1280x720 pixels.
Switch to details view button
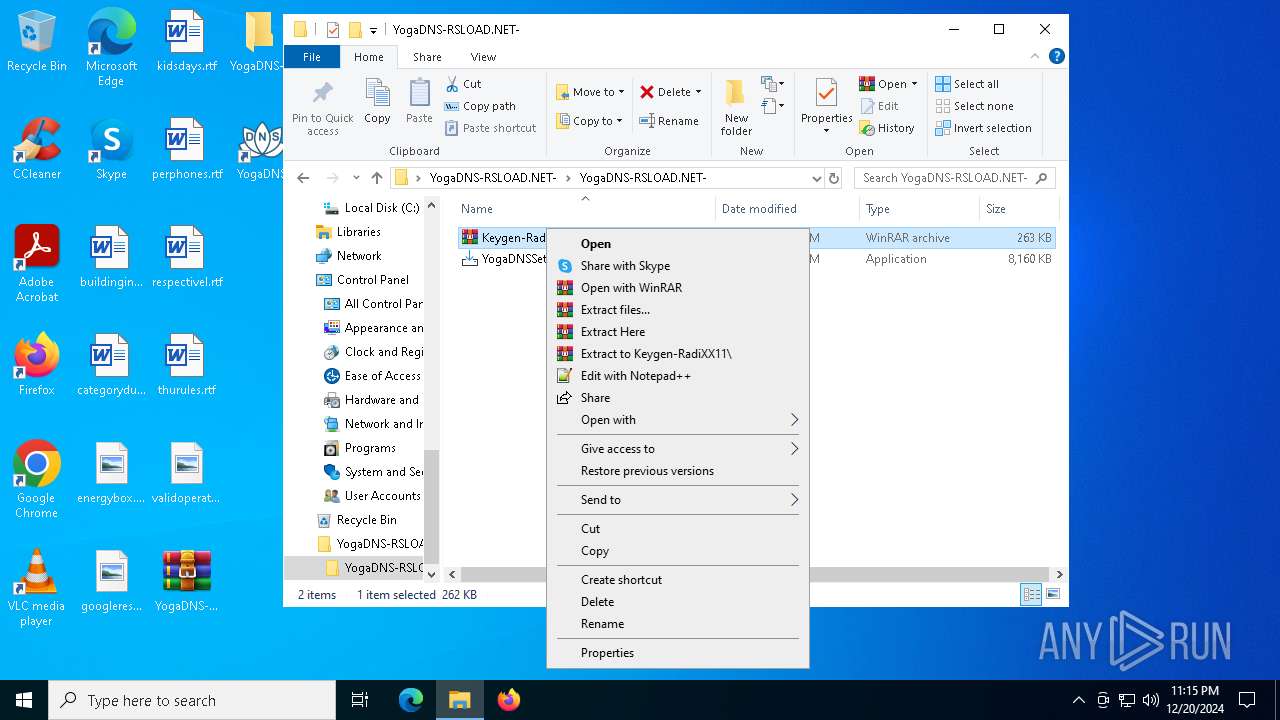pyautogui.click(x=1031, y=594)
